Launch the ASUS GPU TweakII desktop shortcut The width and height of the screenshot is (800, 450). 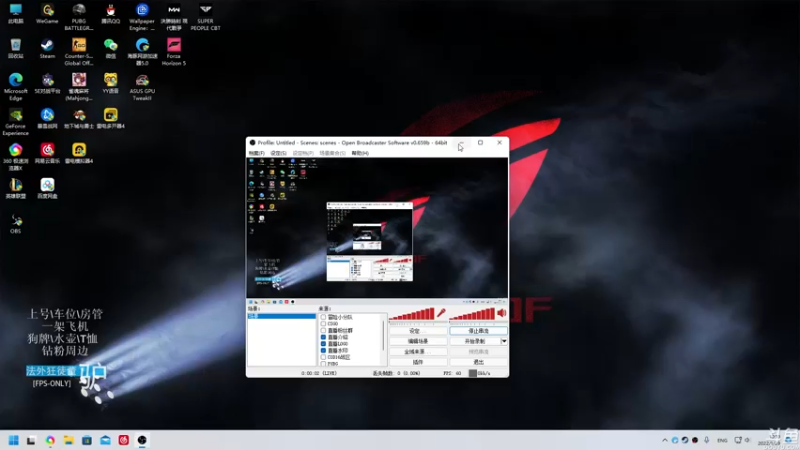pos(142,87)
